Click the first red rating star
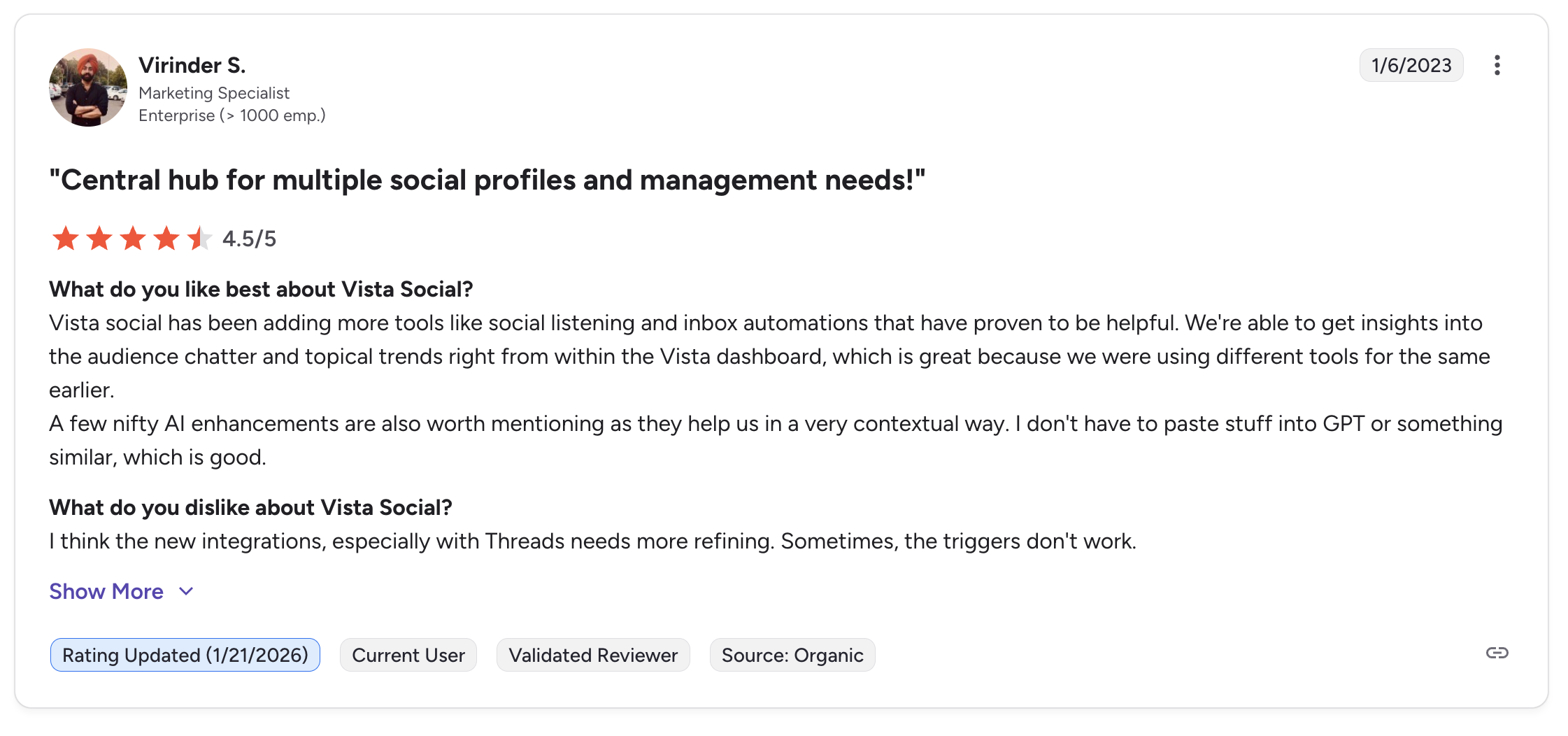Viewport: 1568px width, 736px height. point(65,239)
